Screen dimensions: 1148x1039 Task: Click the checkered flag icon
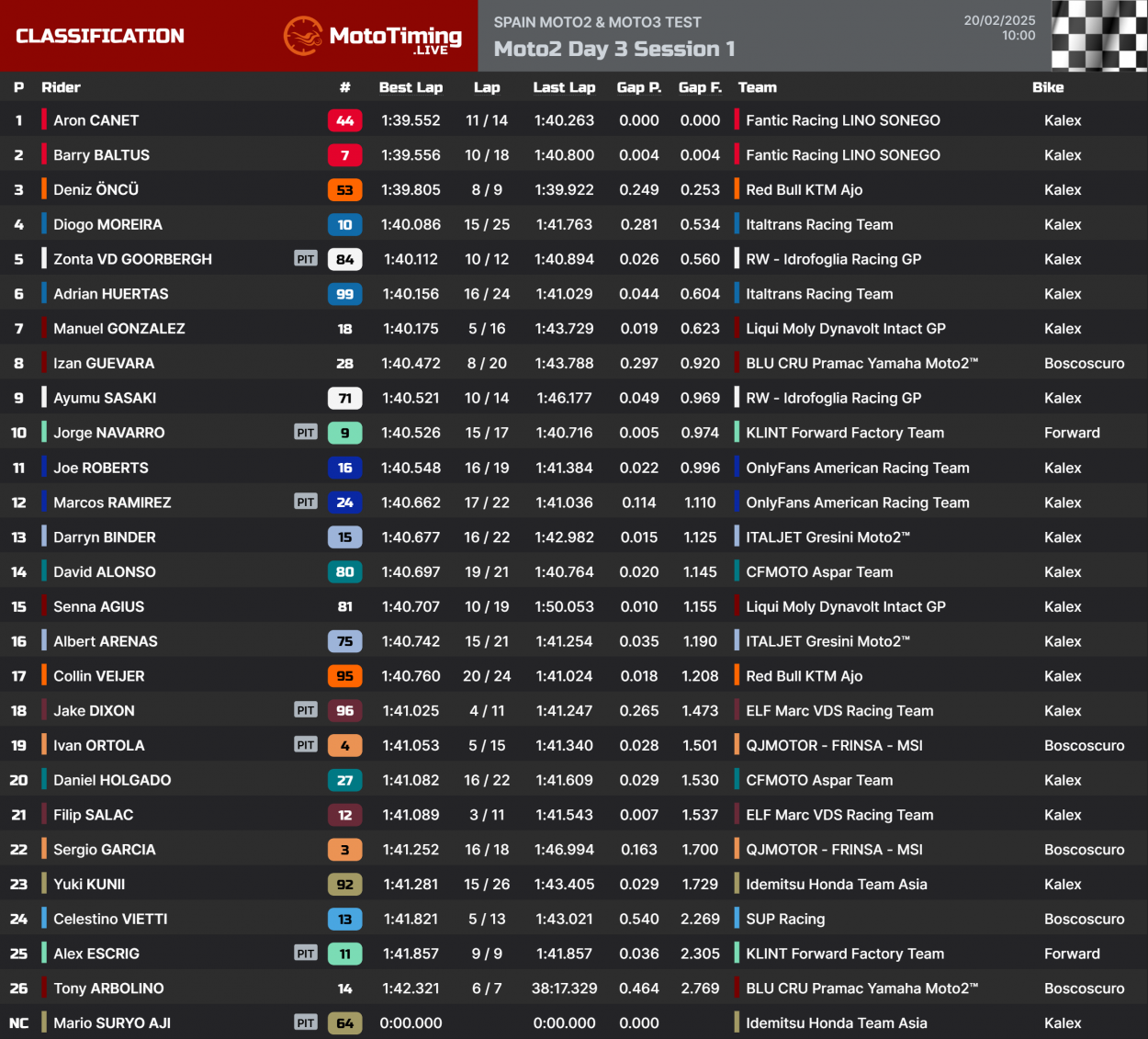point(1098,37)
